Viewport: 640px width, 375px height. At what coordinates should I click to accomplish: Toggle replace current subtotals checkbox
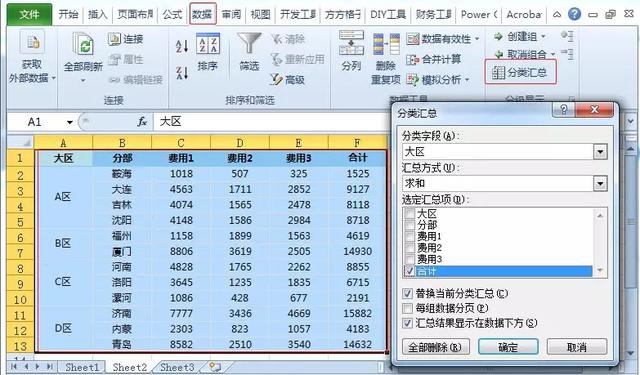[x=407, y=293]
